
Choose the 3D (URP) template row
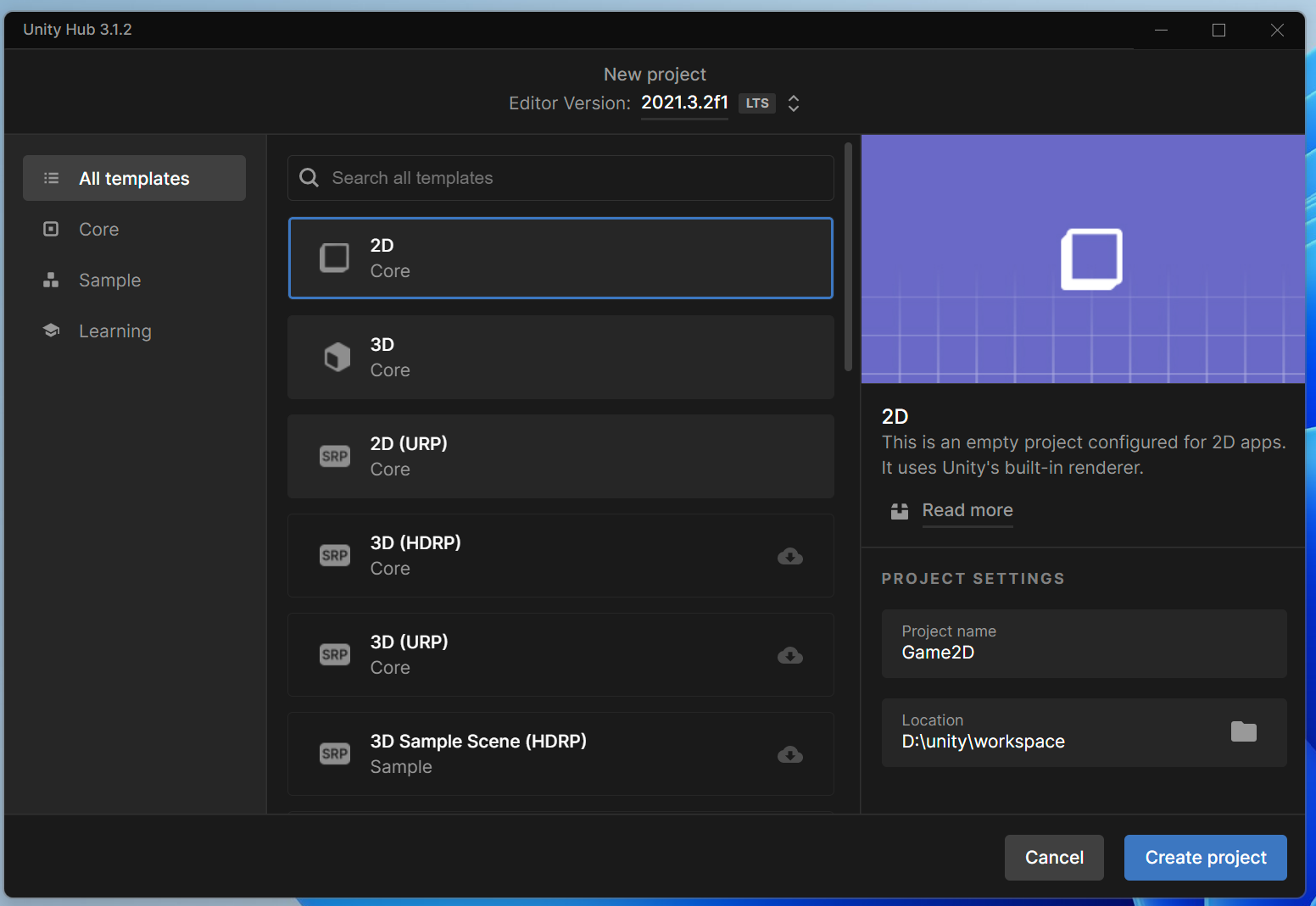pyautogui.click(x=560, y=655)
